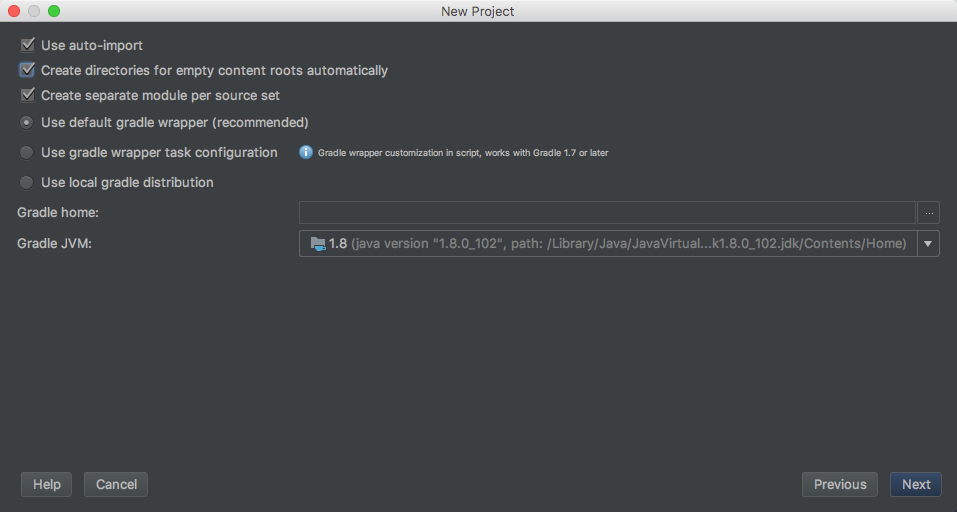
Task: Click the Gradle home path field
Action: 607,213
